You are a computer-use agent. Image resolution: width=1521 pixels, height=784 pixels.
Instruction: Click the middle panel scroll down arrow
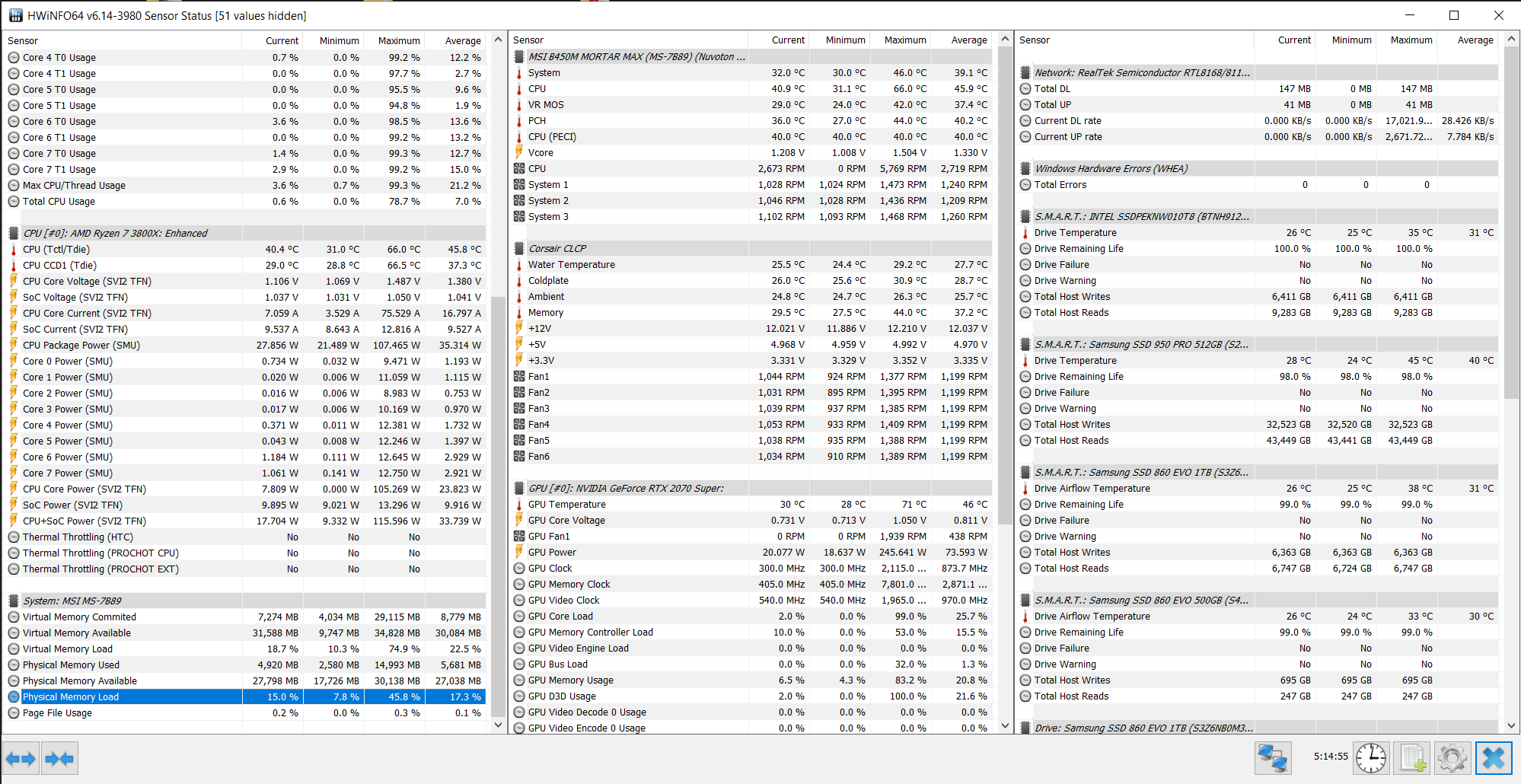click(1005, 725)
